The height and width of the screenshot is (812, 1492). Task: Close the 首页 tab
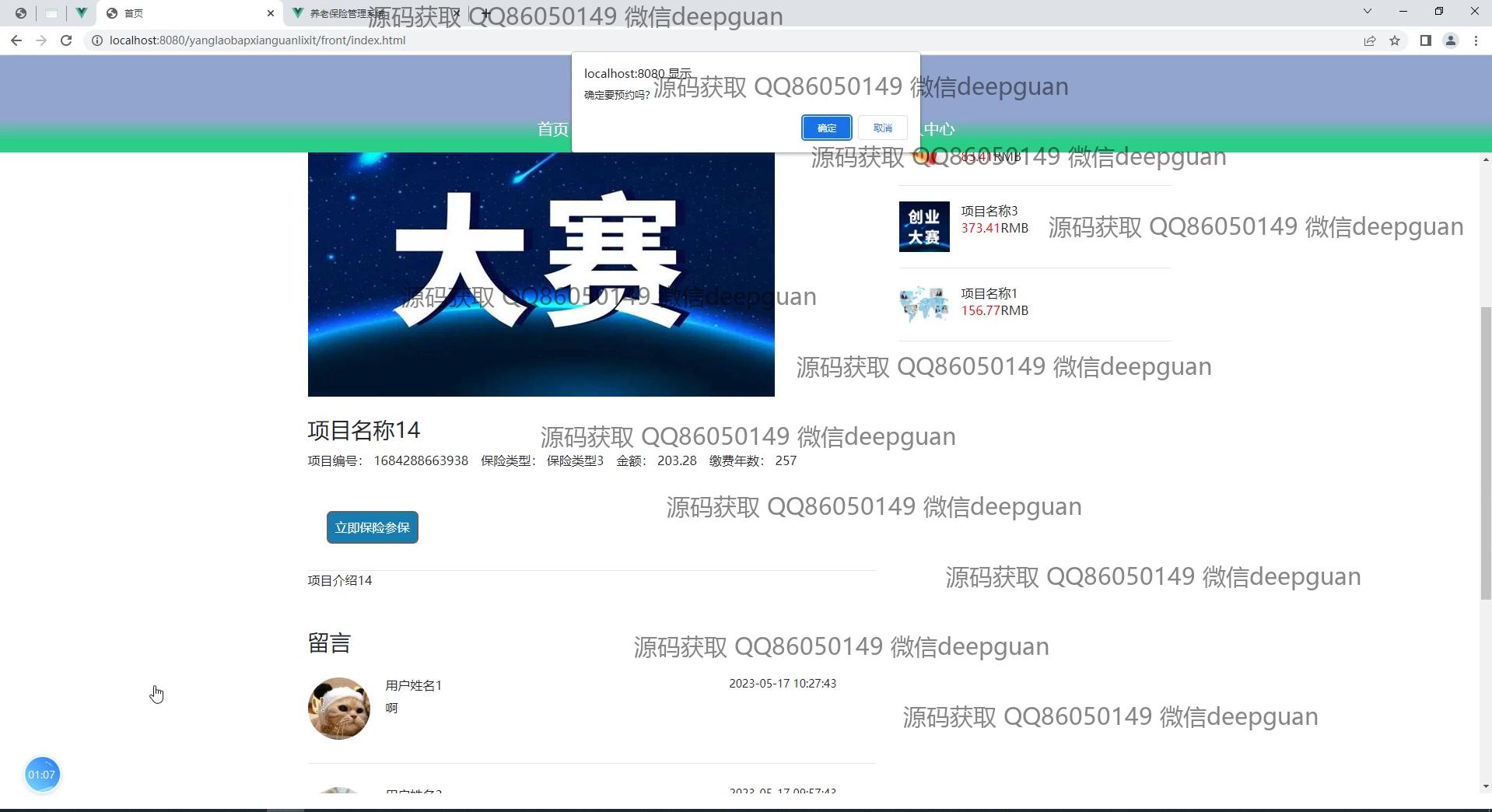pyautogui.click(x=271, y=13)
